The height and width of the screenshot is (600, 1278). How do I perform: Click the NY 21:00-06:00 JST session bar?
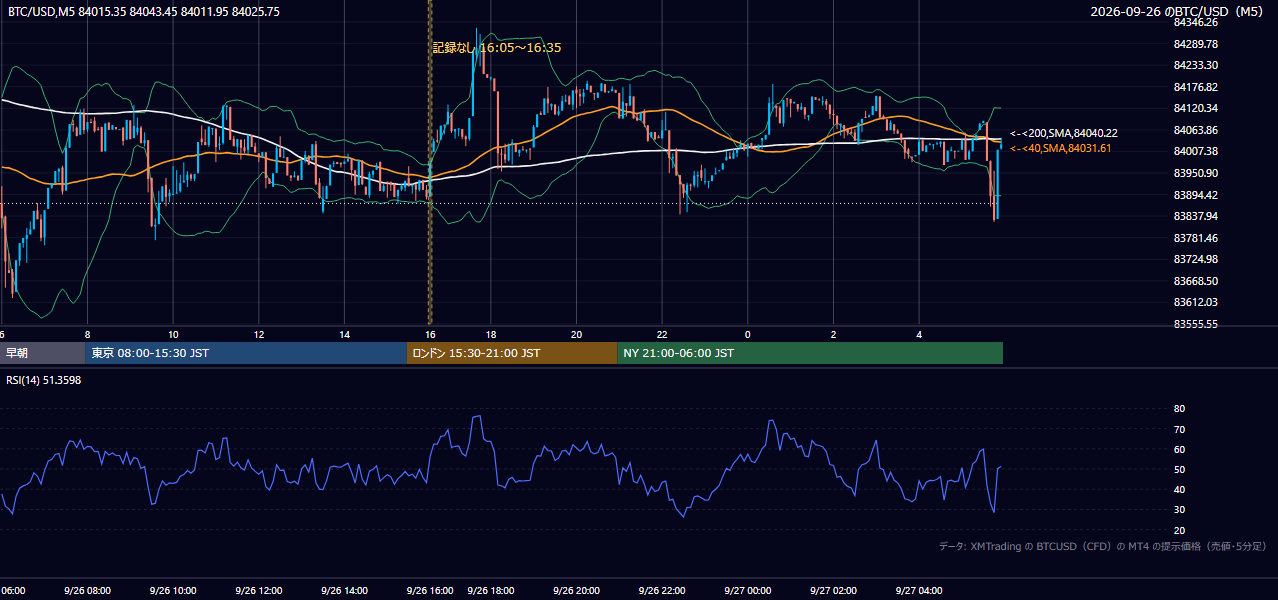pyautogui.click(x=810, y=353)
